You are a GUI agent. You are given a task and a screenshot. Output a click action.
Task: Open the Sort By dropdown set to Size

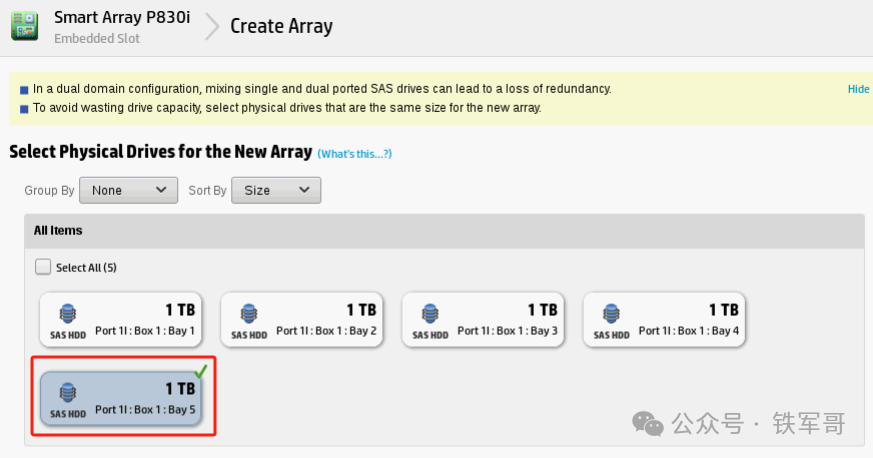coord(276,190)
